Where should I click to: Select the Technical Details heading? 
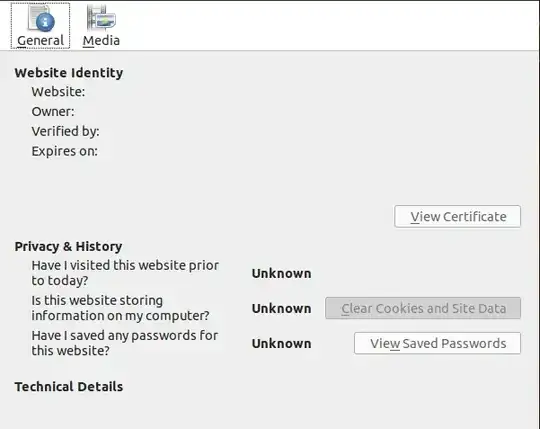[69, 387]
